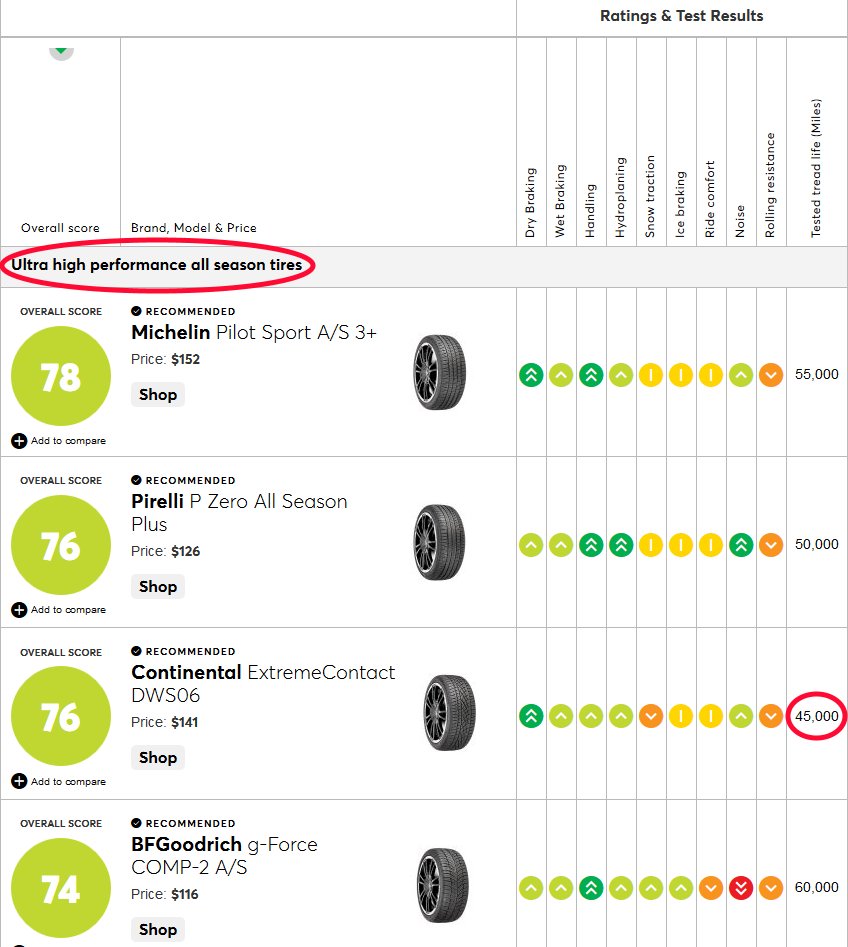
Task: Add Continental ExtremeContact to compare
Action: [x=59, y=782]
